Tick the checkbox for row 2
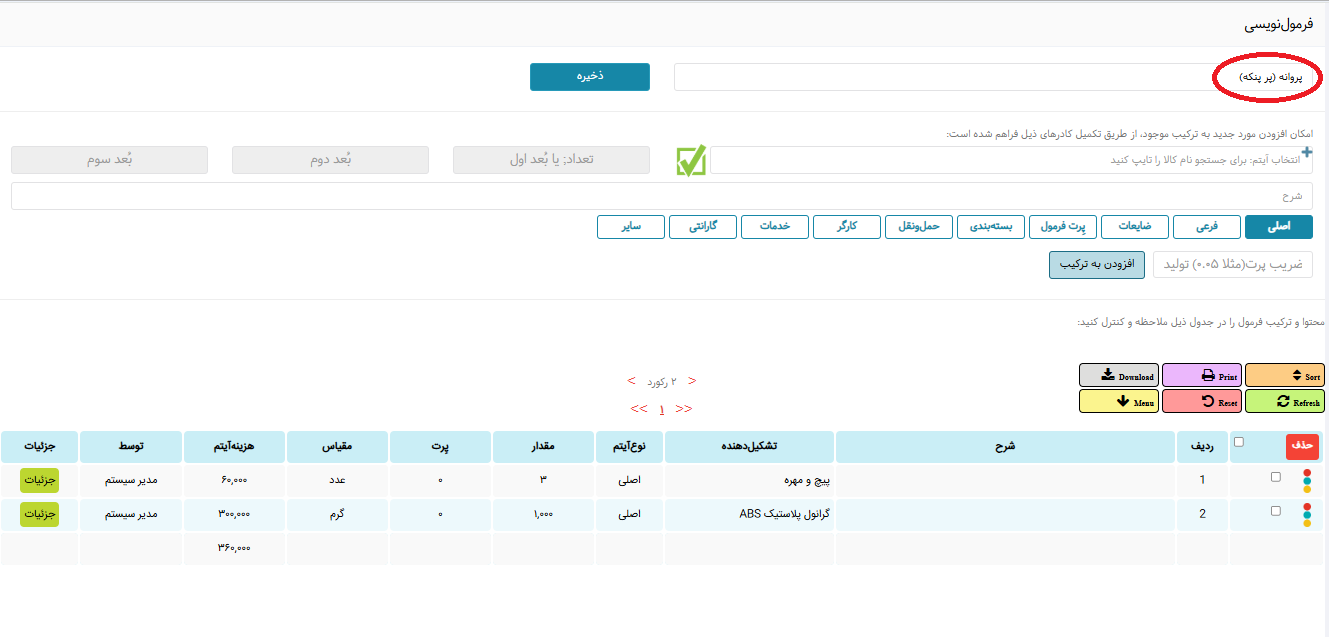 pos(1275,511)
